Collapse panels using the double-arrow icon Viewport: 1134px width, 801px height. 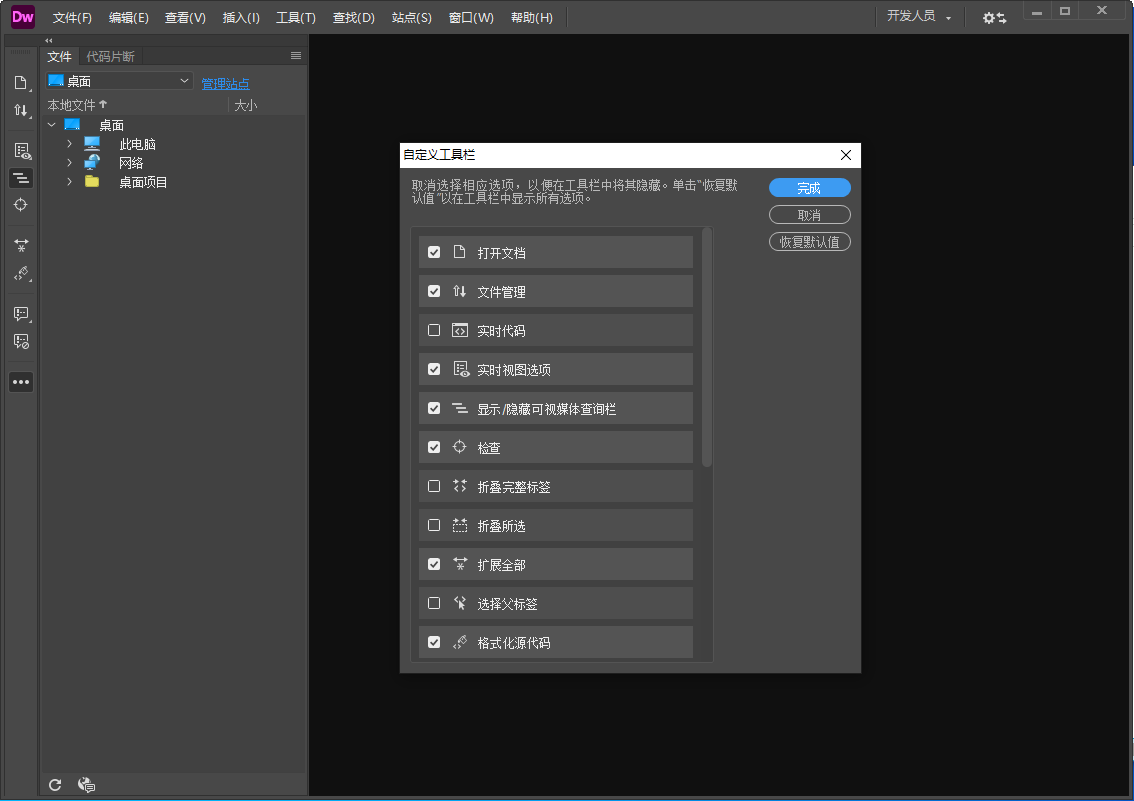coord(48,40)
